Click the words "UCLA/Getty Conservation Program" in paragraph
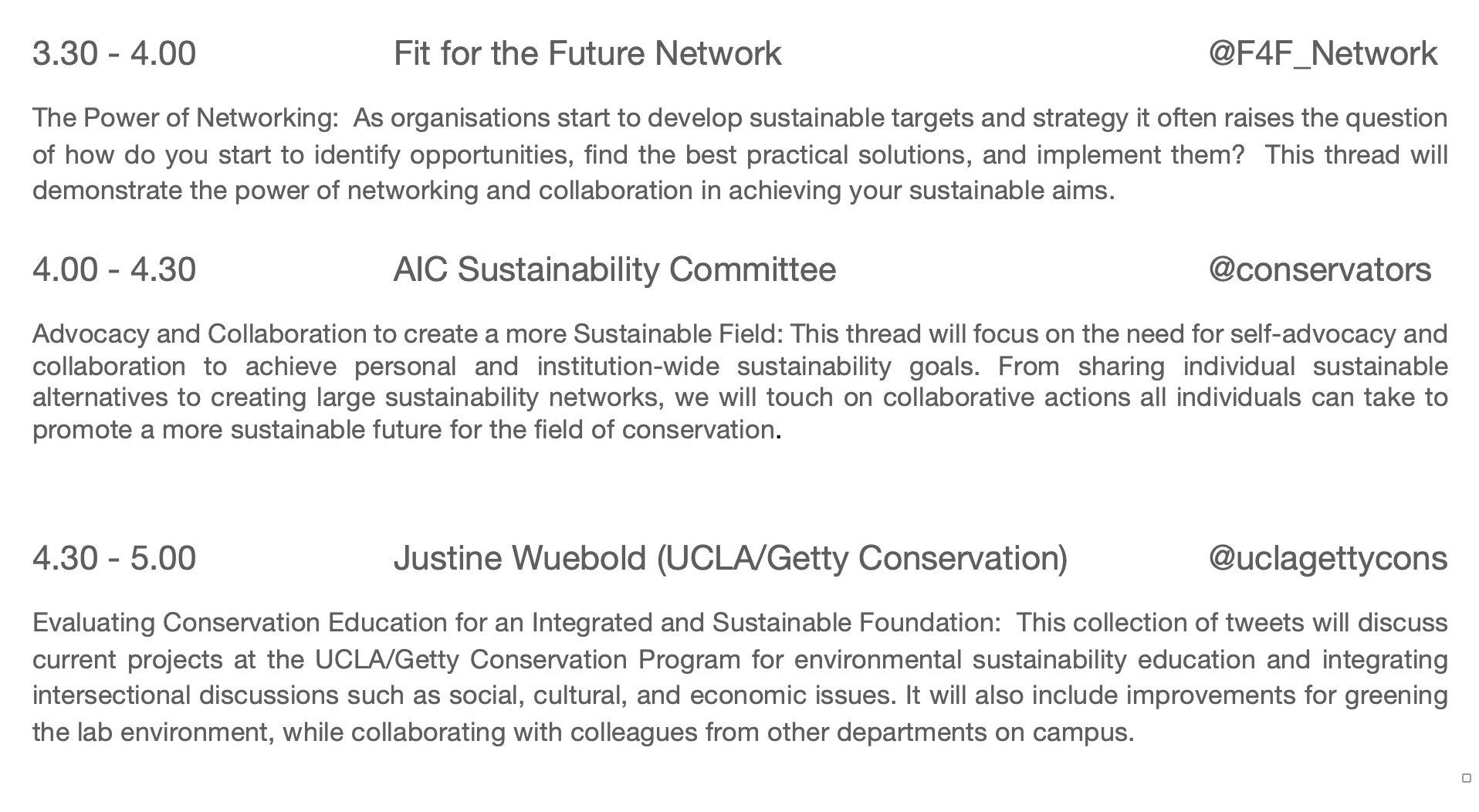1479x812 pixels. click(528, 660)
